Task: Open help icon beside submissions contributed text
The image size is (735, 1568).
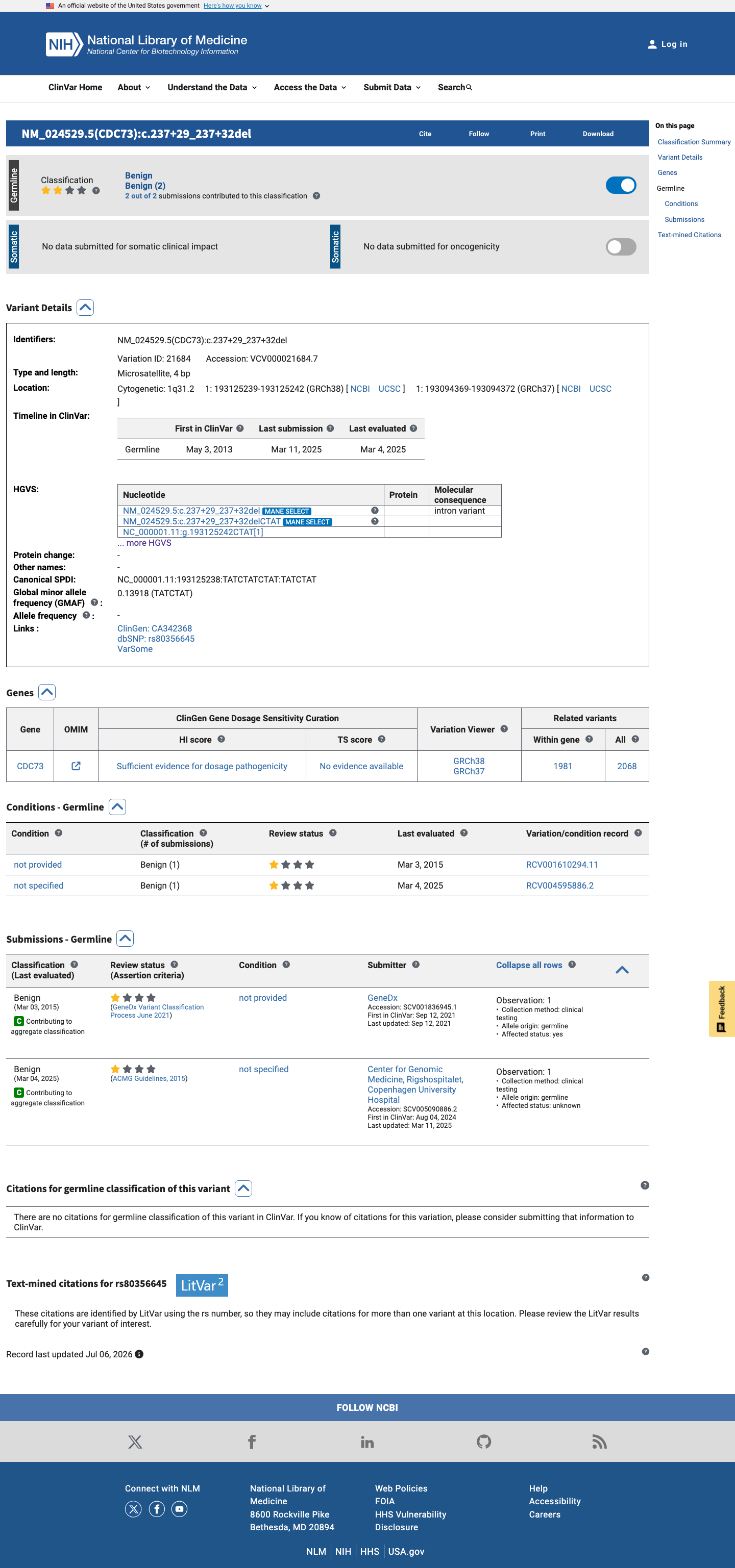Action: tap(316, 196)
